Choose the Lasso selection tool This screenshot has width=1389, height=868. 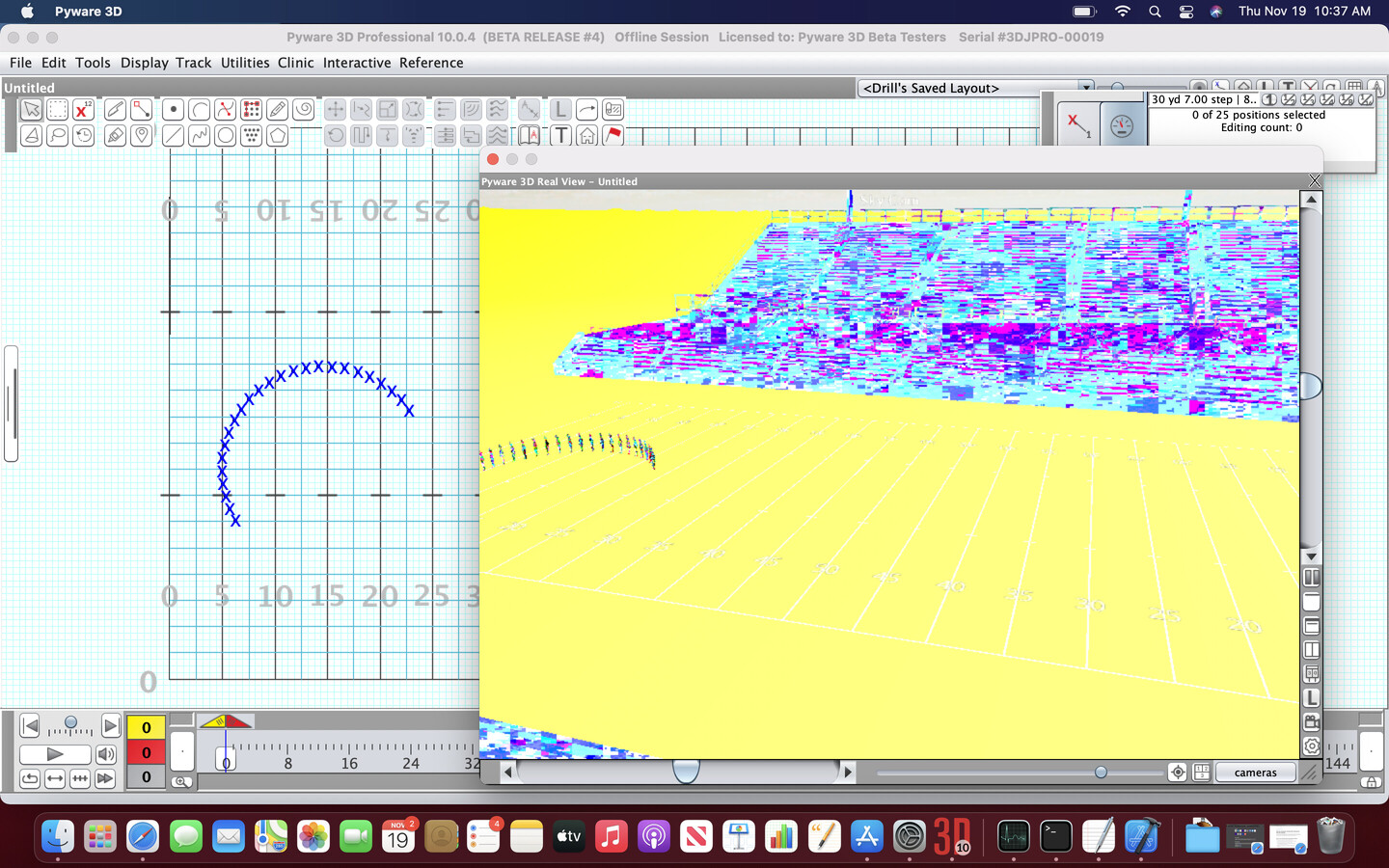pos(57,135)
